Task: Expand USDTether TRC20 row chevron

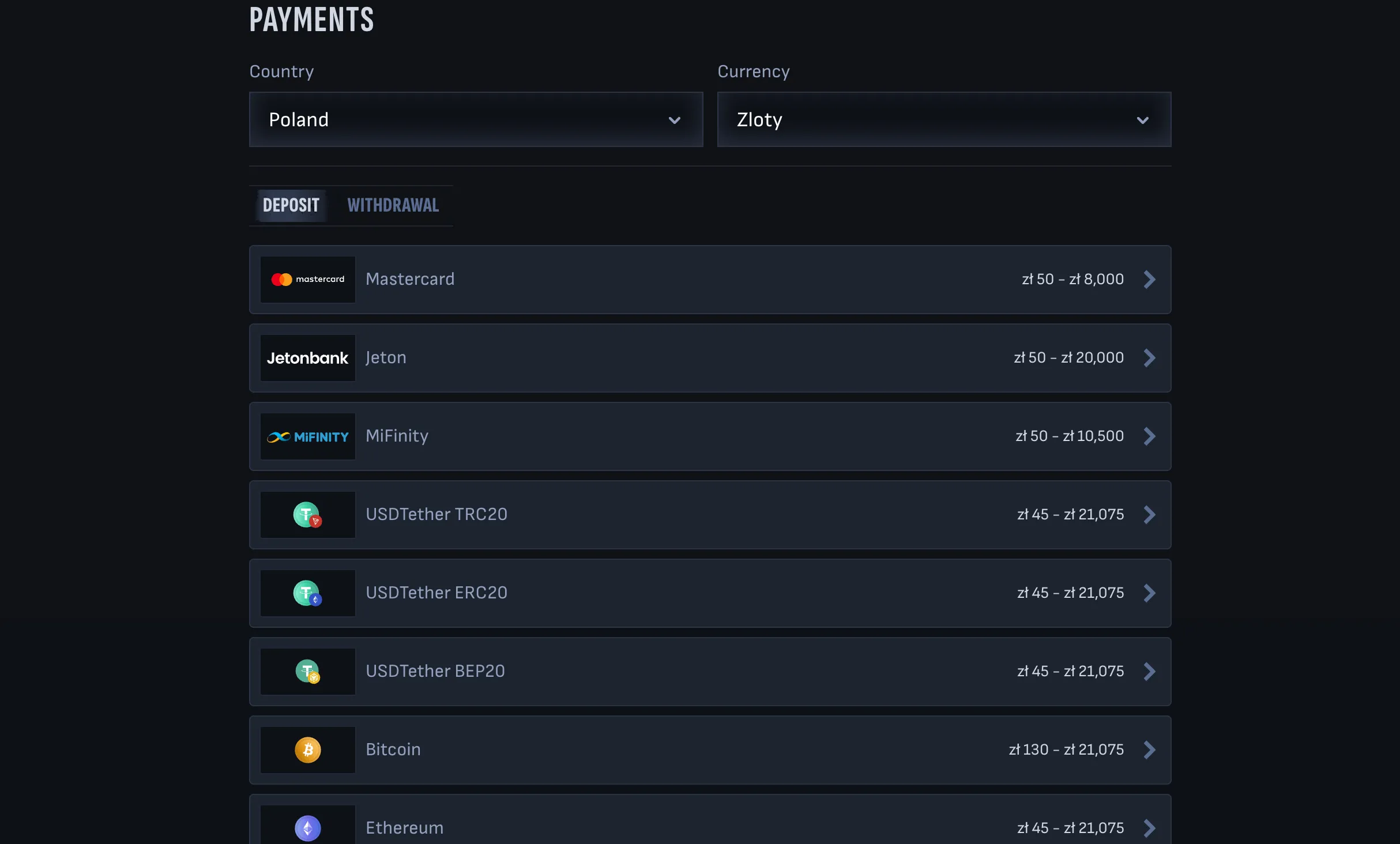Action: click(1149, 515)
